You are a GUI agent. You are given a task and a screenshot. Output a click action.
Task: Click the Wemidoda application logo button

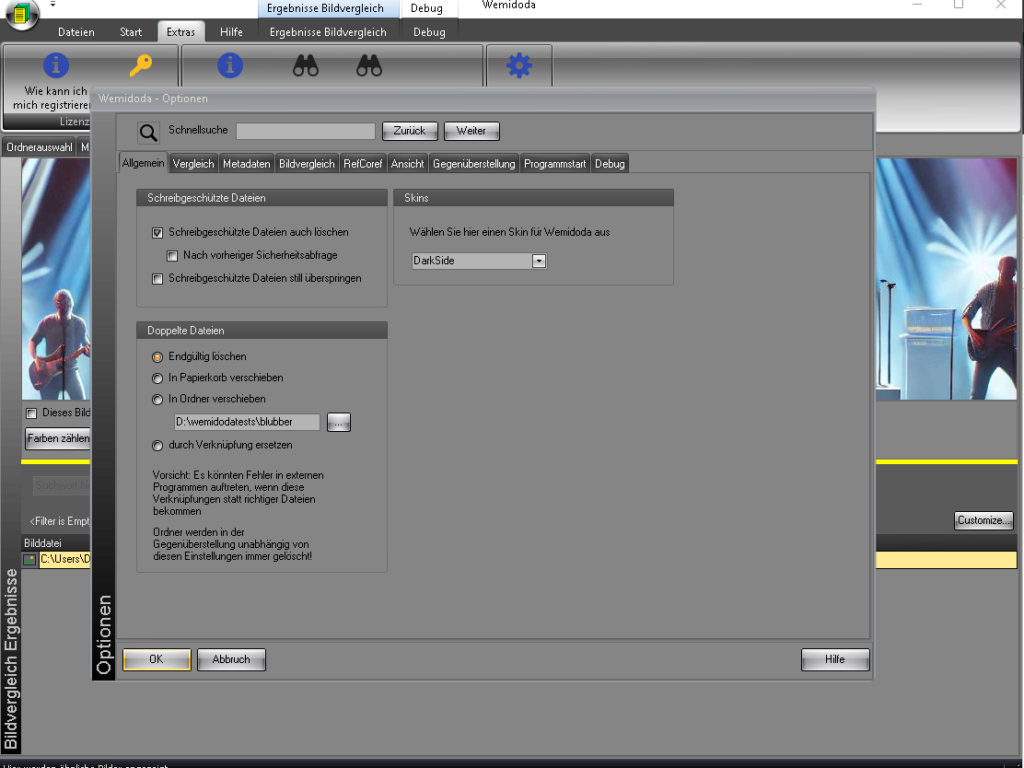pyautogui.click(x=22, y=14)
